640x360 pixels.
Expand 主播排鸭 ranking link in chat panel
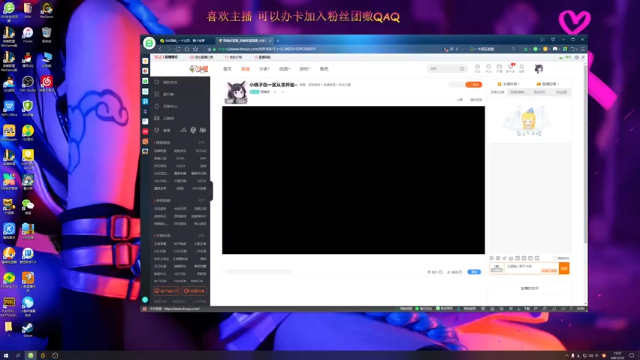click(x=509, y=84)
